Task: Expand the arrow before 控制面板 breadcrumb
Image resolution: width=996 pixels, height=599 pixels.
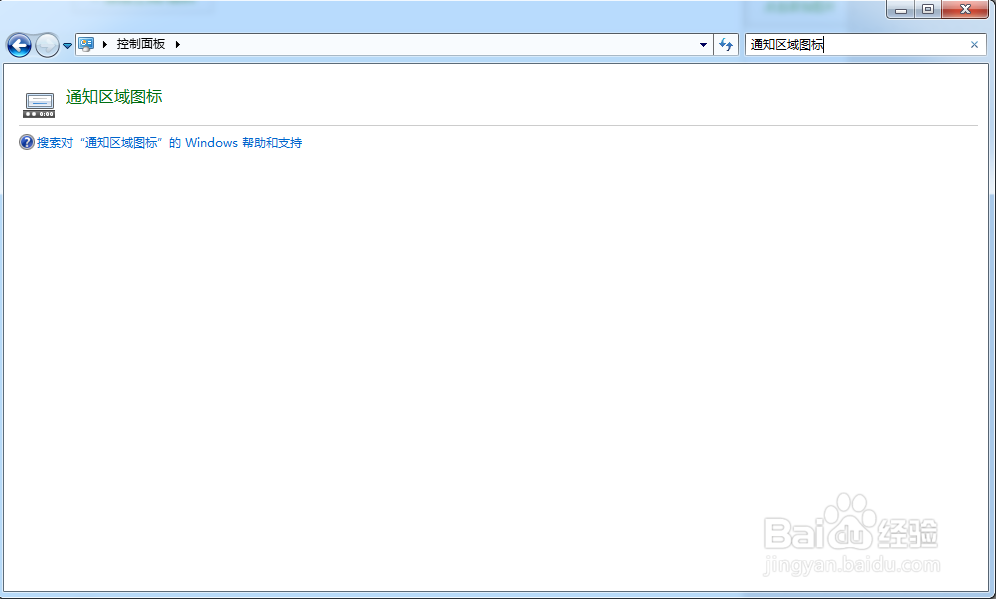Action: click(x=105, y=44)
